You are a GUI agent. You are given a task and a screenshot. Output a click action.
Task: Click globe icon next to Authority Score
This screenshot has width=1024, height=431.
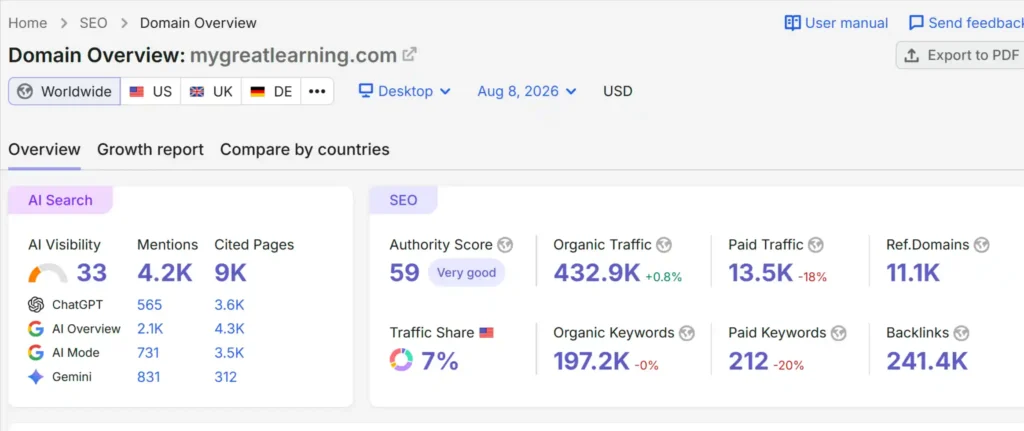pos(505,245)
